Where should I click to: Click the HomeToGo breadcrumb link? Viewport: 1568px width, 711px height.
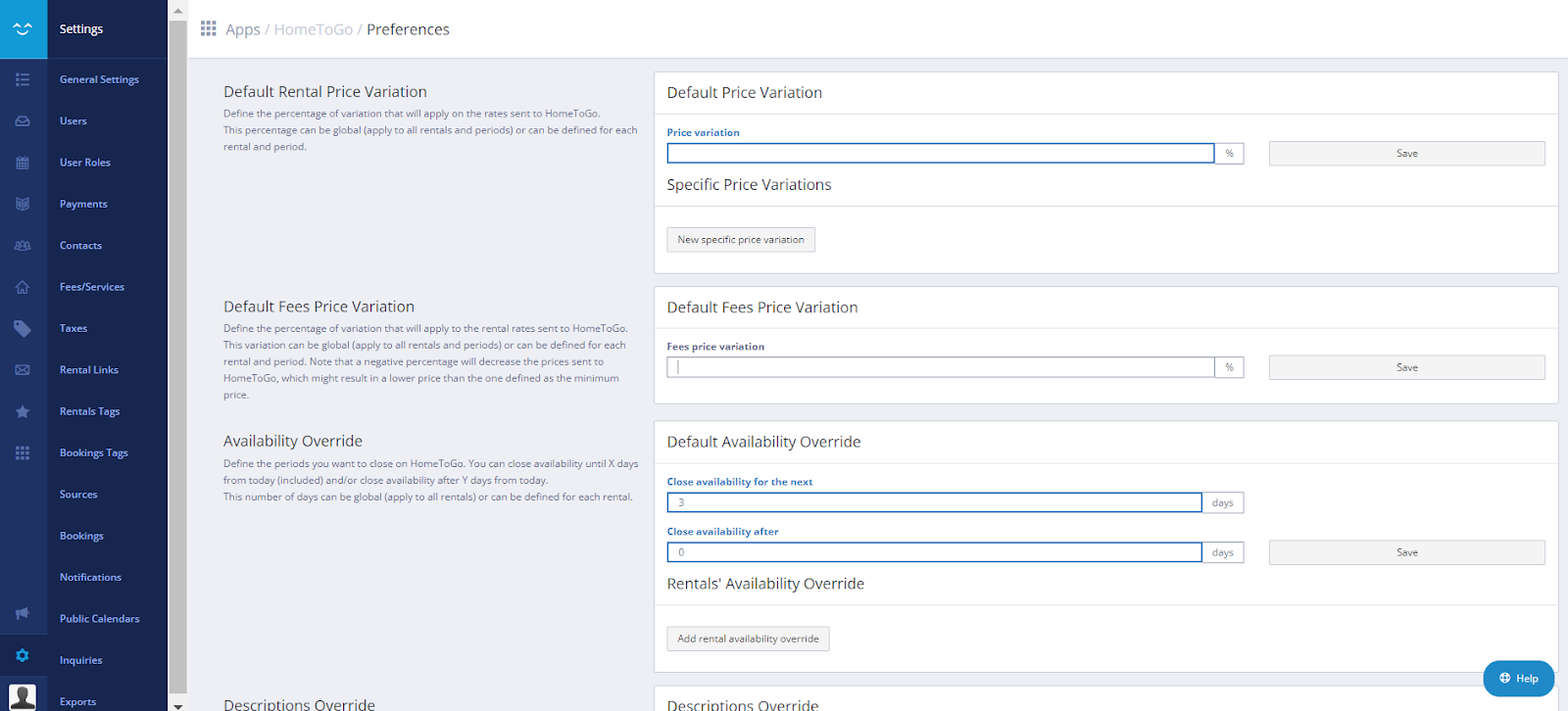[313, 29]
